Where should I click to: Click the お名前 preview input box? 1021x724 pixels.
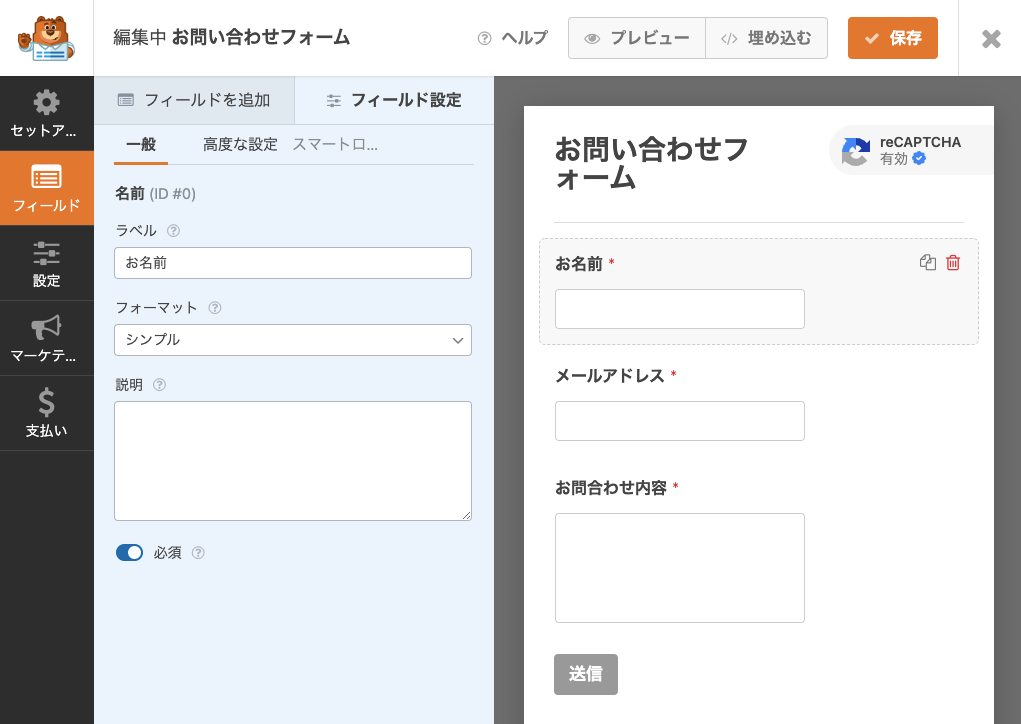680,309
